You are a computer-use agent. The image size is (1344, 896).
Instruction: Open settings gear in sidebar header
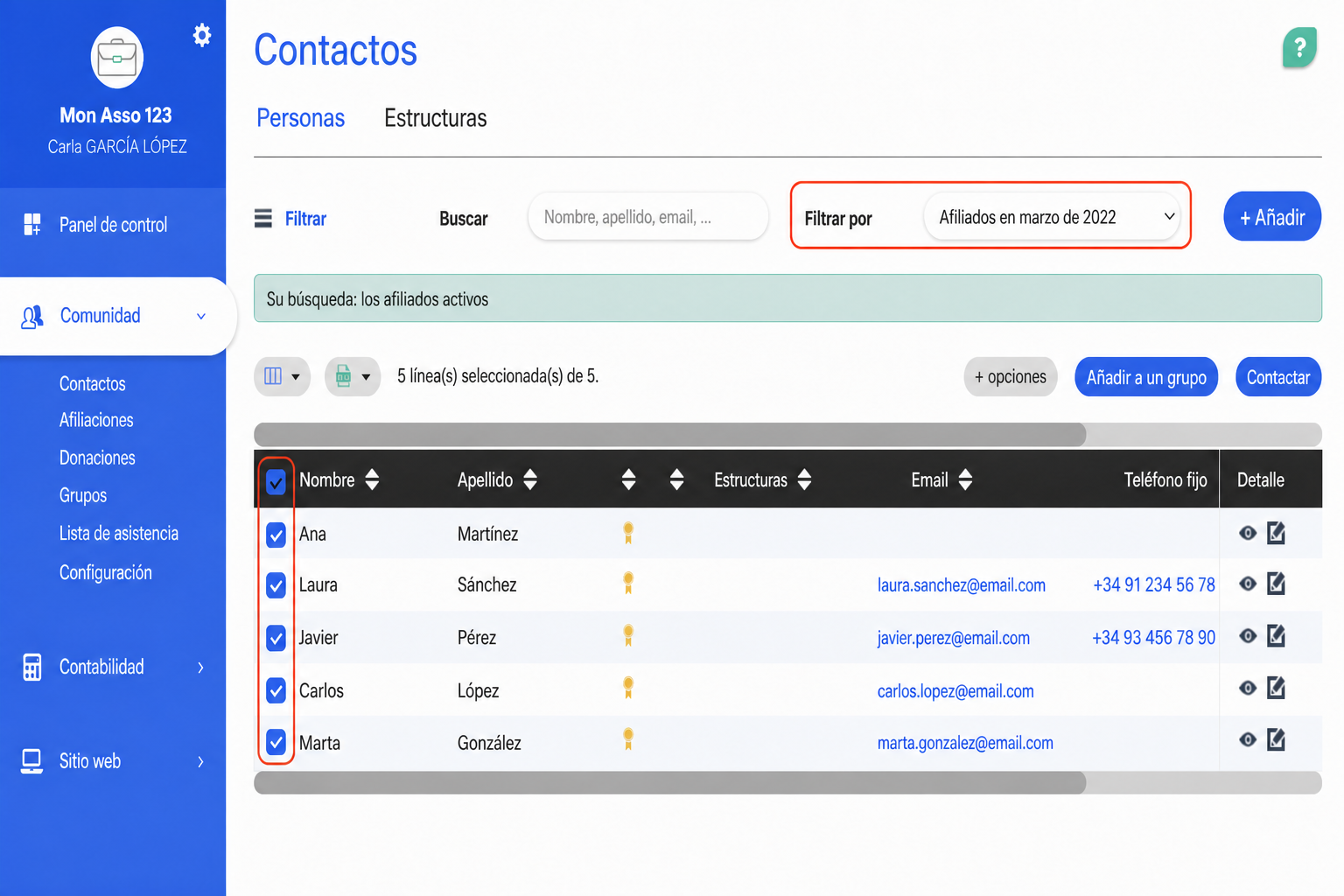(x=202, y=35)
